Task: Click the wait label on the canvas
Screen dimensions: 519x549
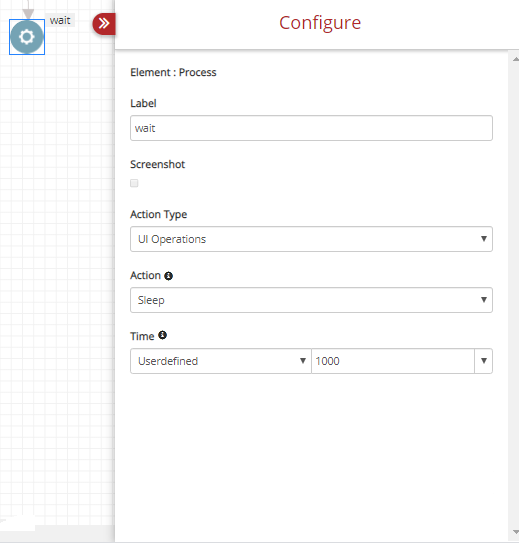Action: 60,20
